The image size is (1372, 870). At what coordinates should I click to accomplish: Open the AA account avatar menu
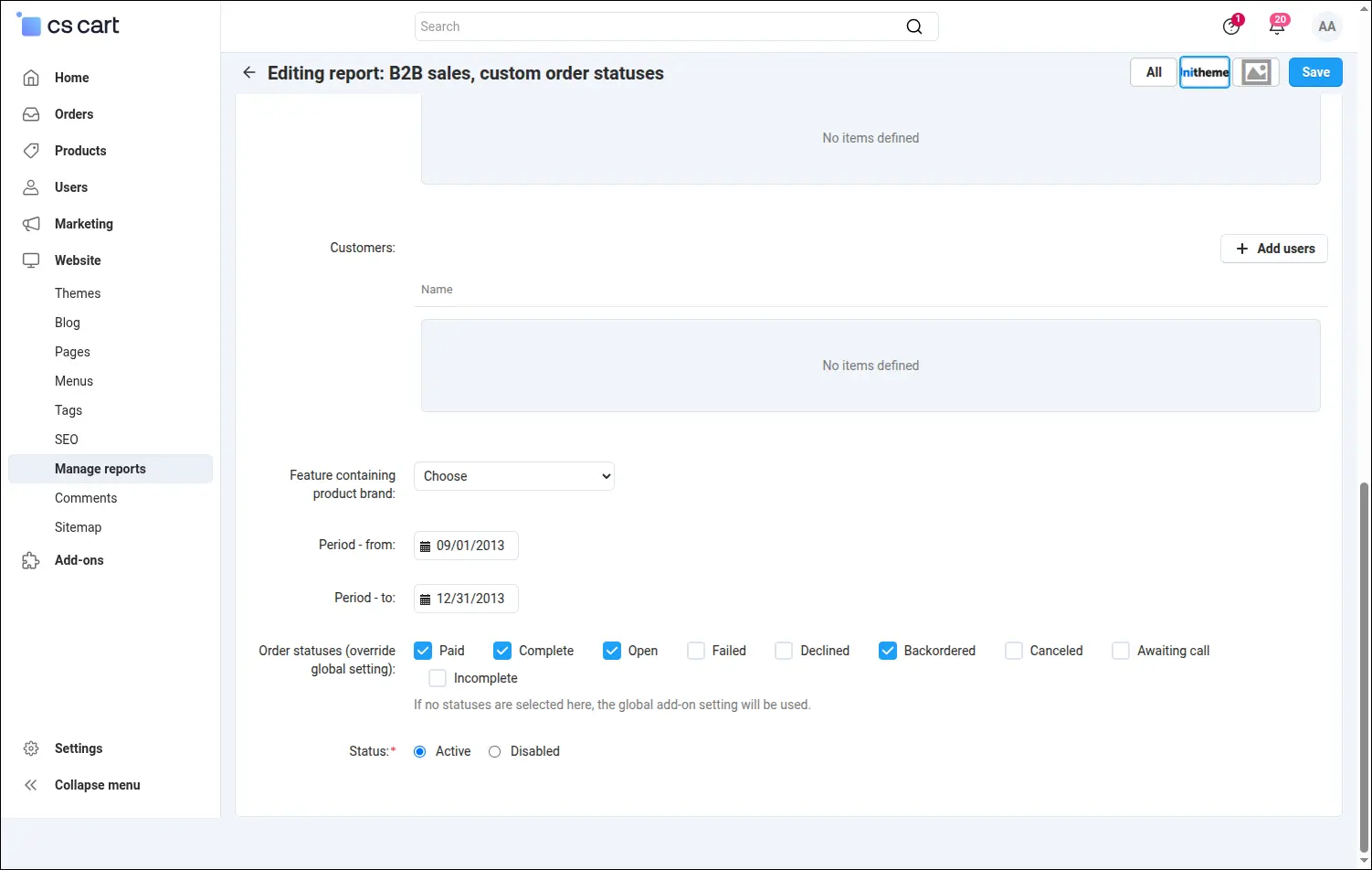tap(1327, 27)
